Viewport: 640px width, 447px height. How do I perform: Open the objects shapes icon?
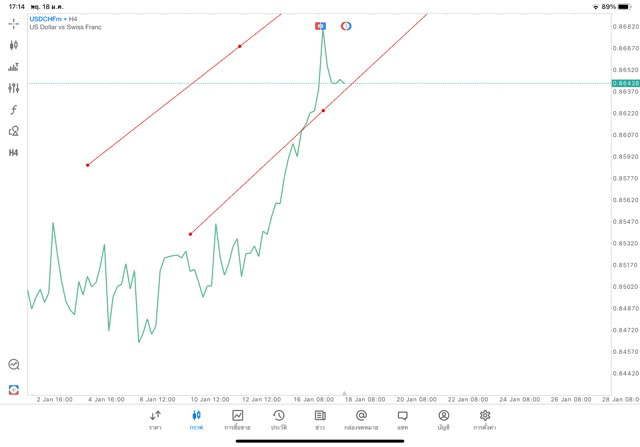tap(14, 131)
